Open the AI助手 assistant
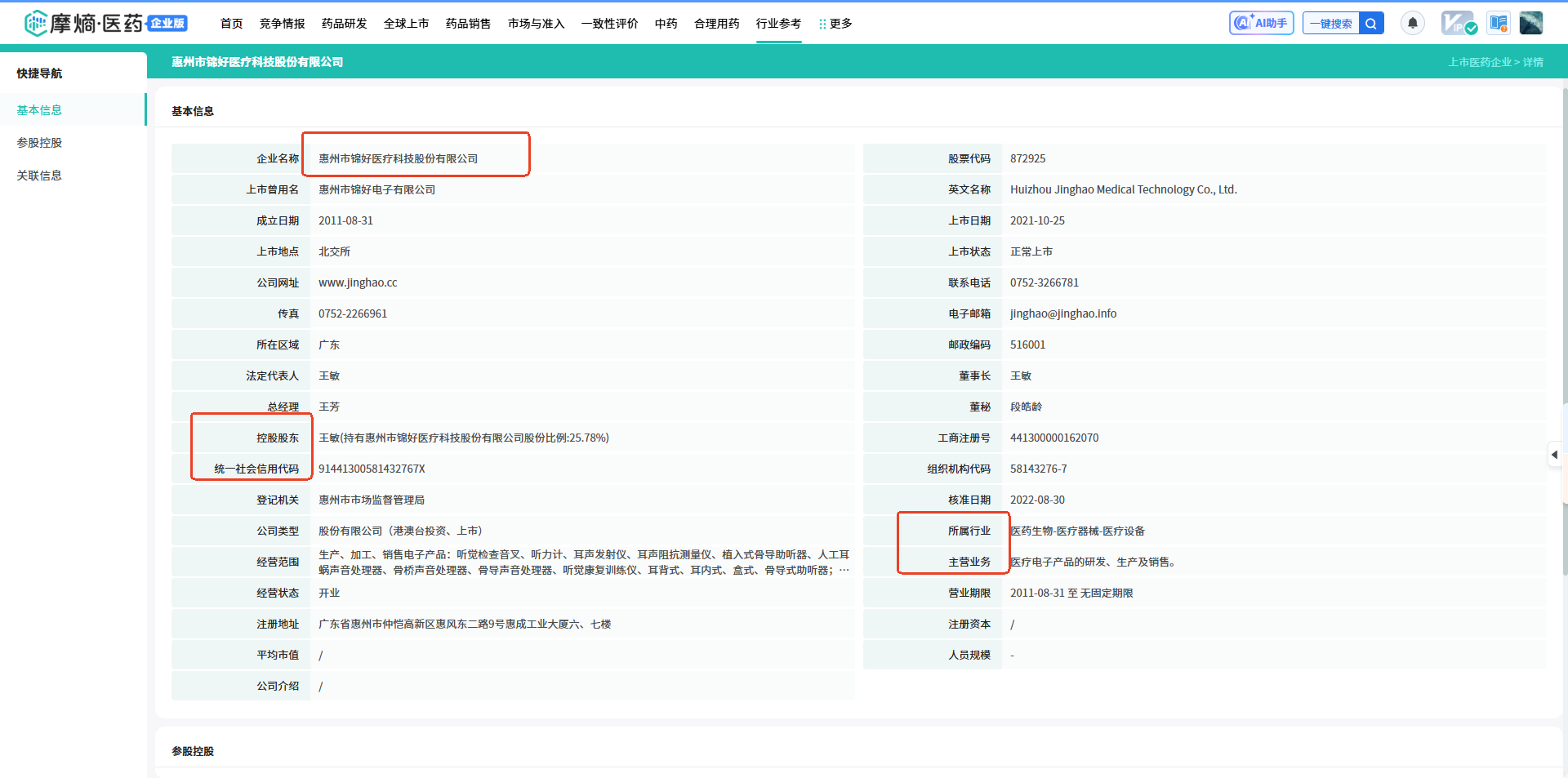 coord(1261,23)
